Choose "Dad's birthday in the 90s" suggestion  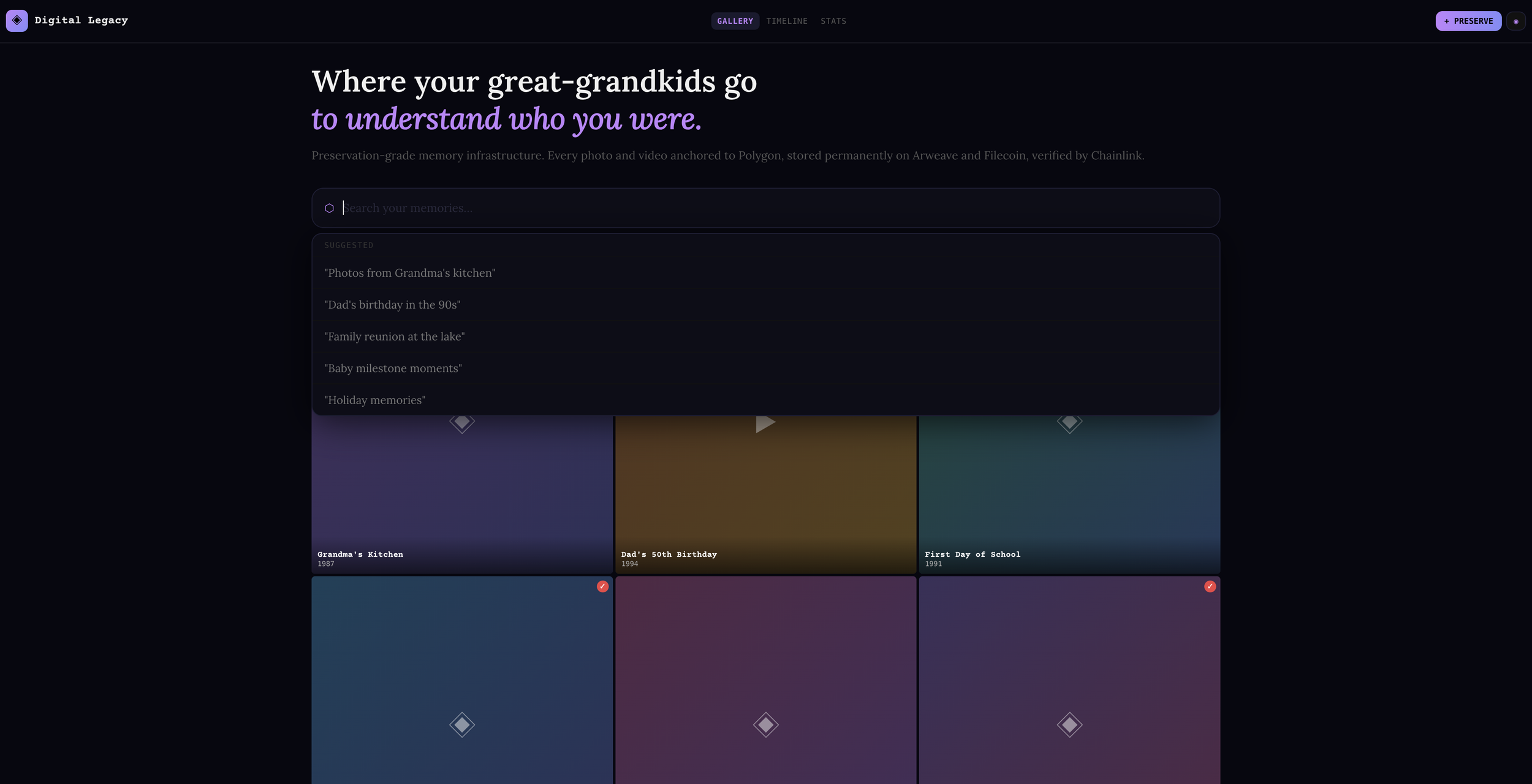pos(392,305)
